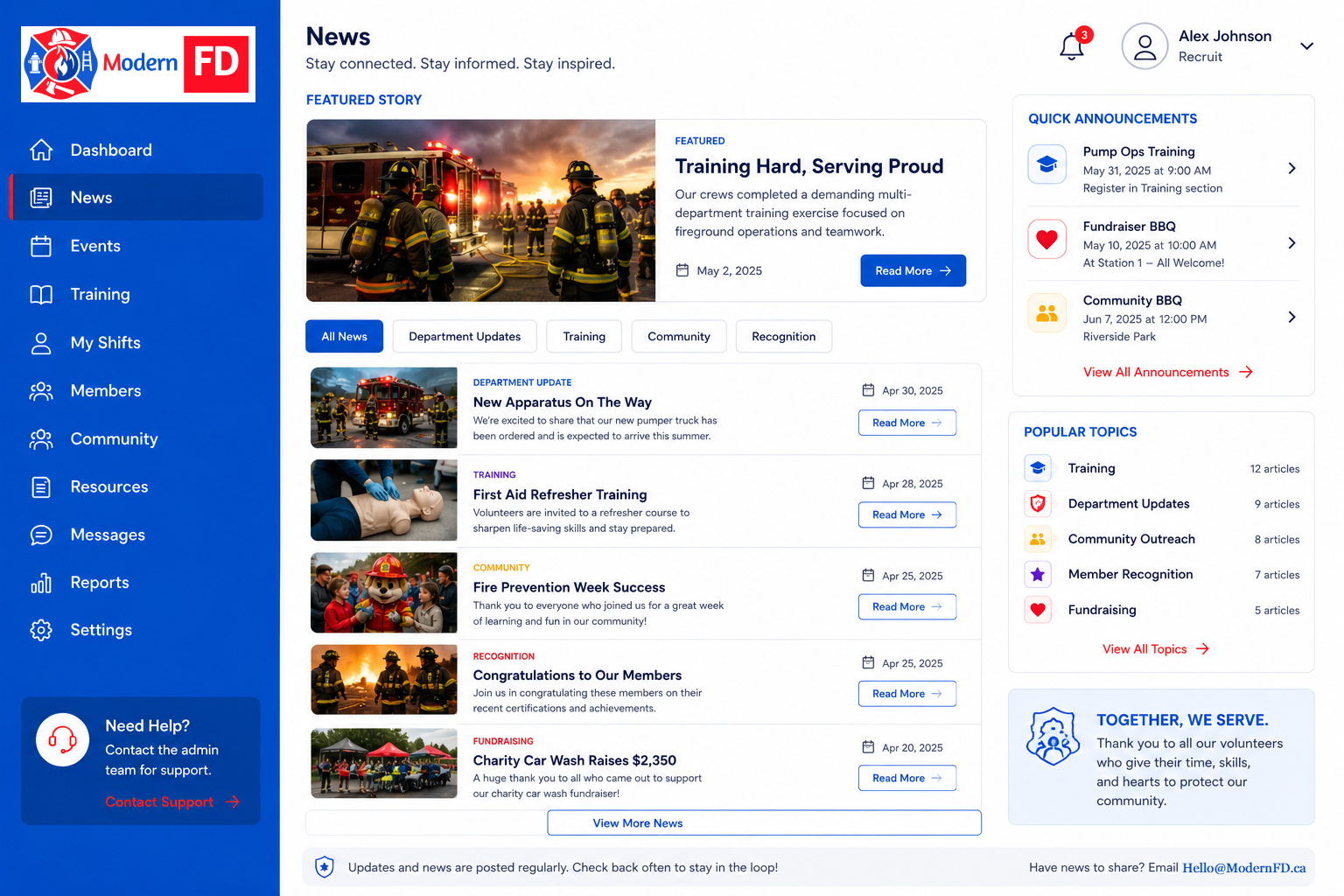Open Dashboard in the sidebar

click(136, 150)
